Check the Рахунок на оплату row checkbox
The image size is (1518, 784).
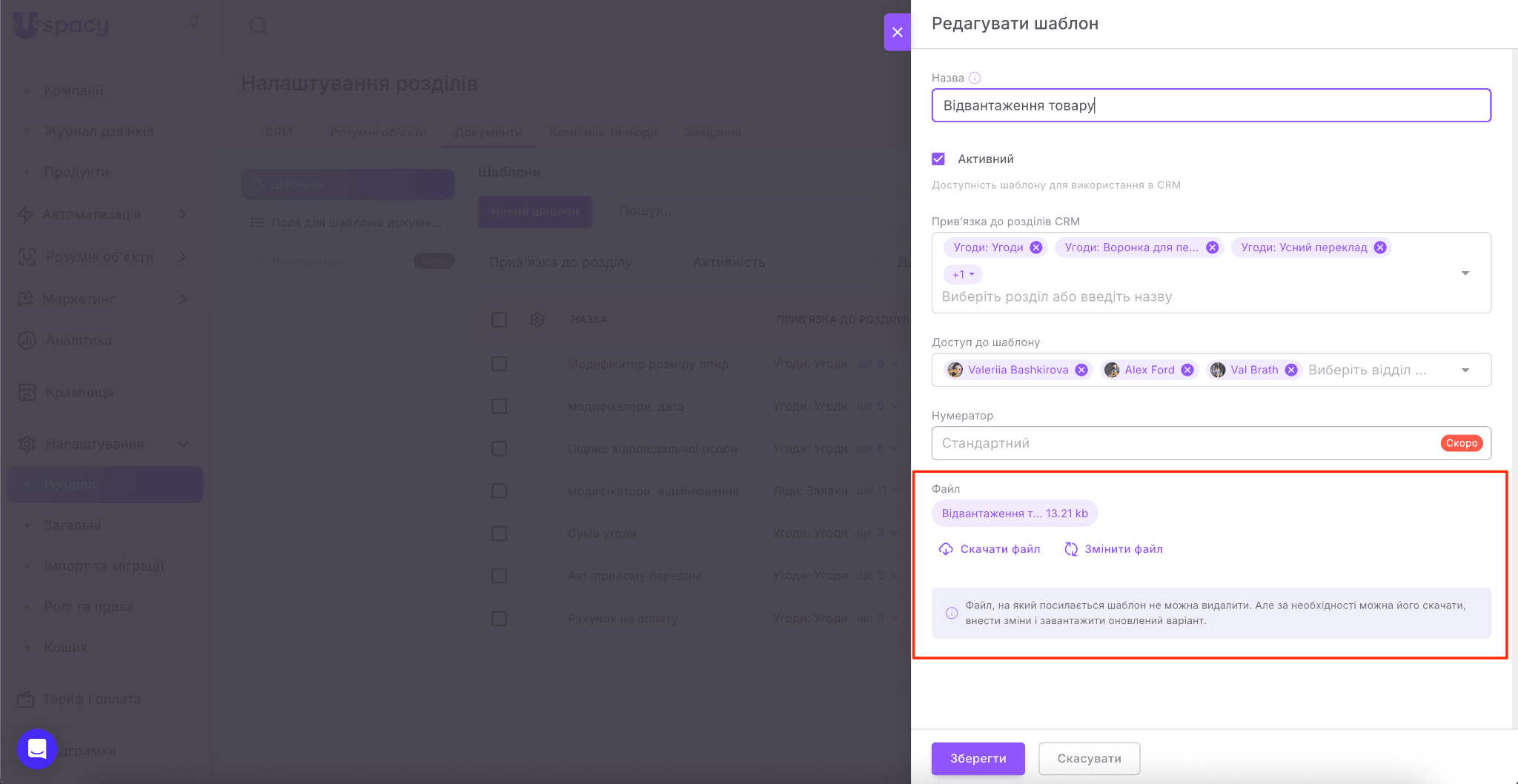499,618
